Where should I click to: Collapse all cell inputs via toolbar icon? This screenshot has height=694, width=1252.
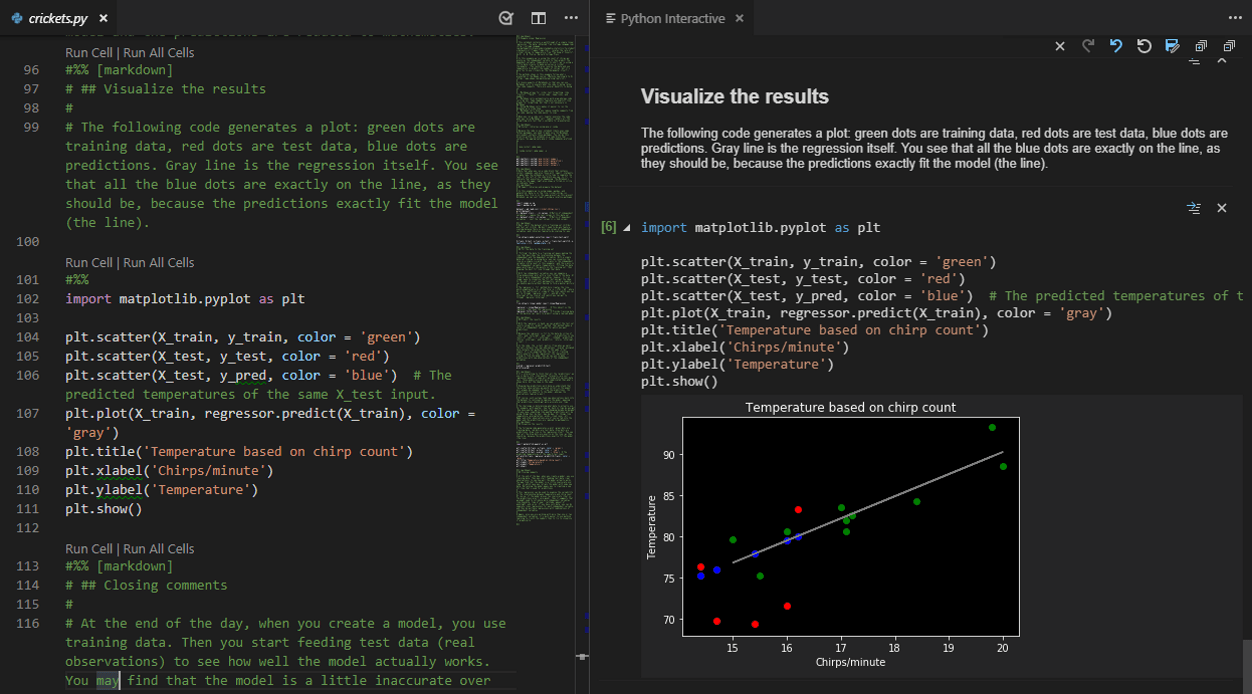tap(1229, 46)
